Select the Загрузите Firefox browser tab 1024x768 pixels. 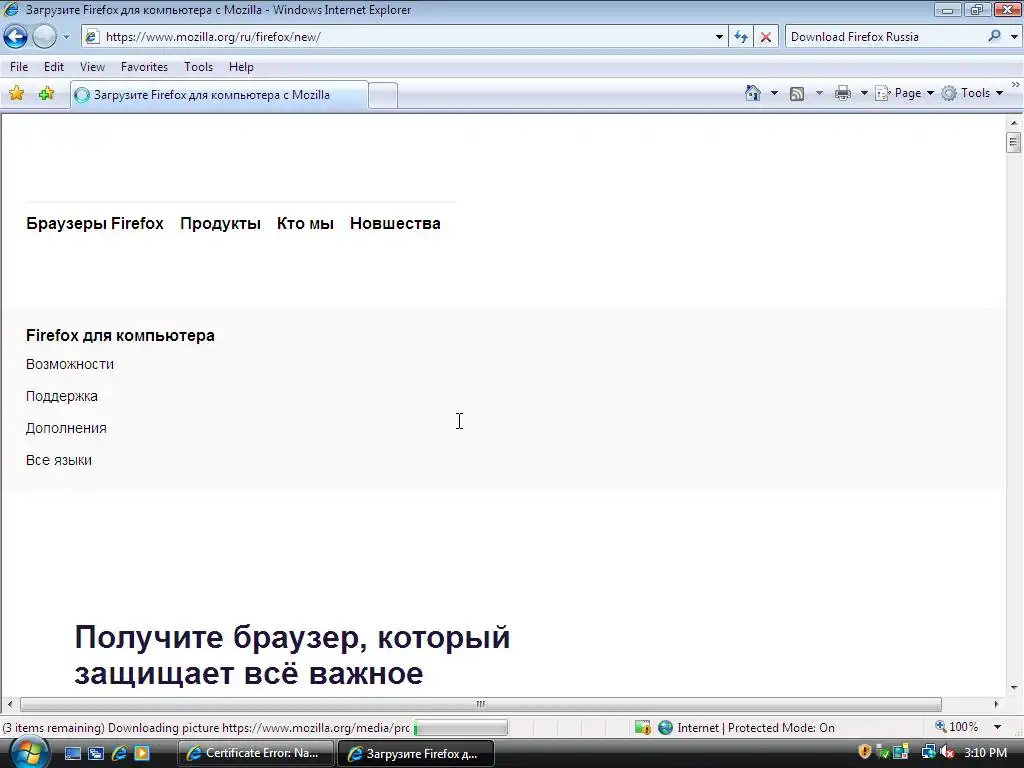pos(219,95)
